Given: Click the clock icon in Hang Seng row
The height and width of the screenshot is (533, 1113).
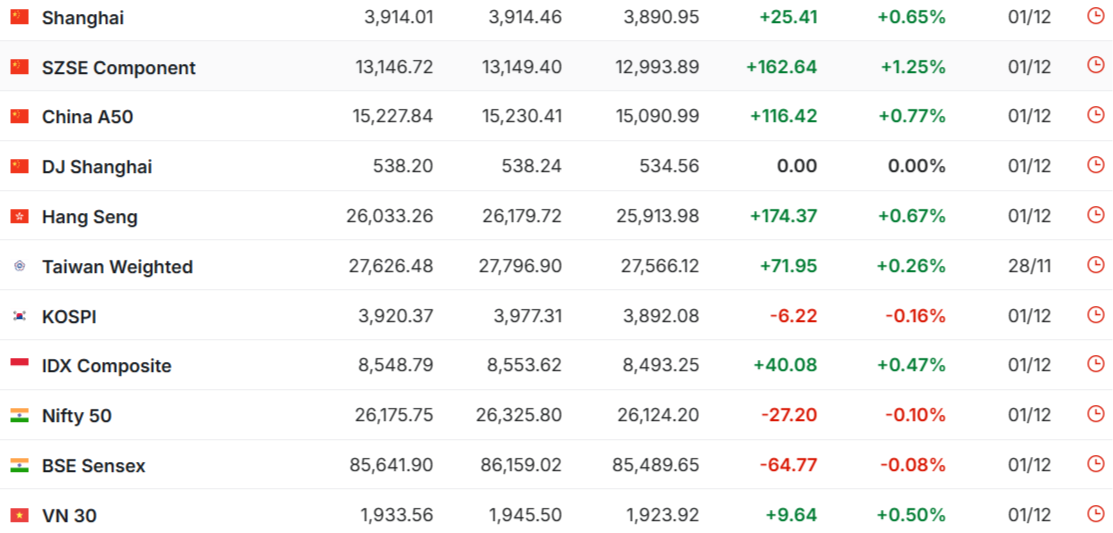Looking at the screenshot, I should pos(1095,215).
